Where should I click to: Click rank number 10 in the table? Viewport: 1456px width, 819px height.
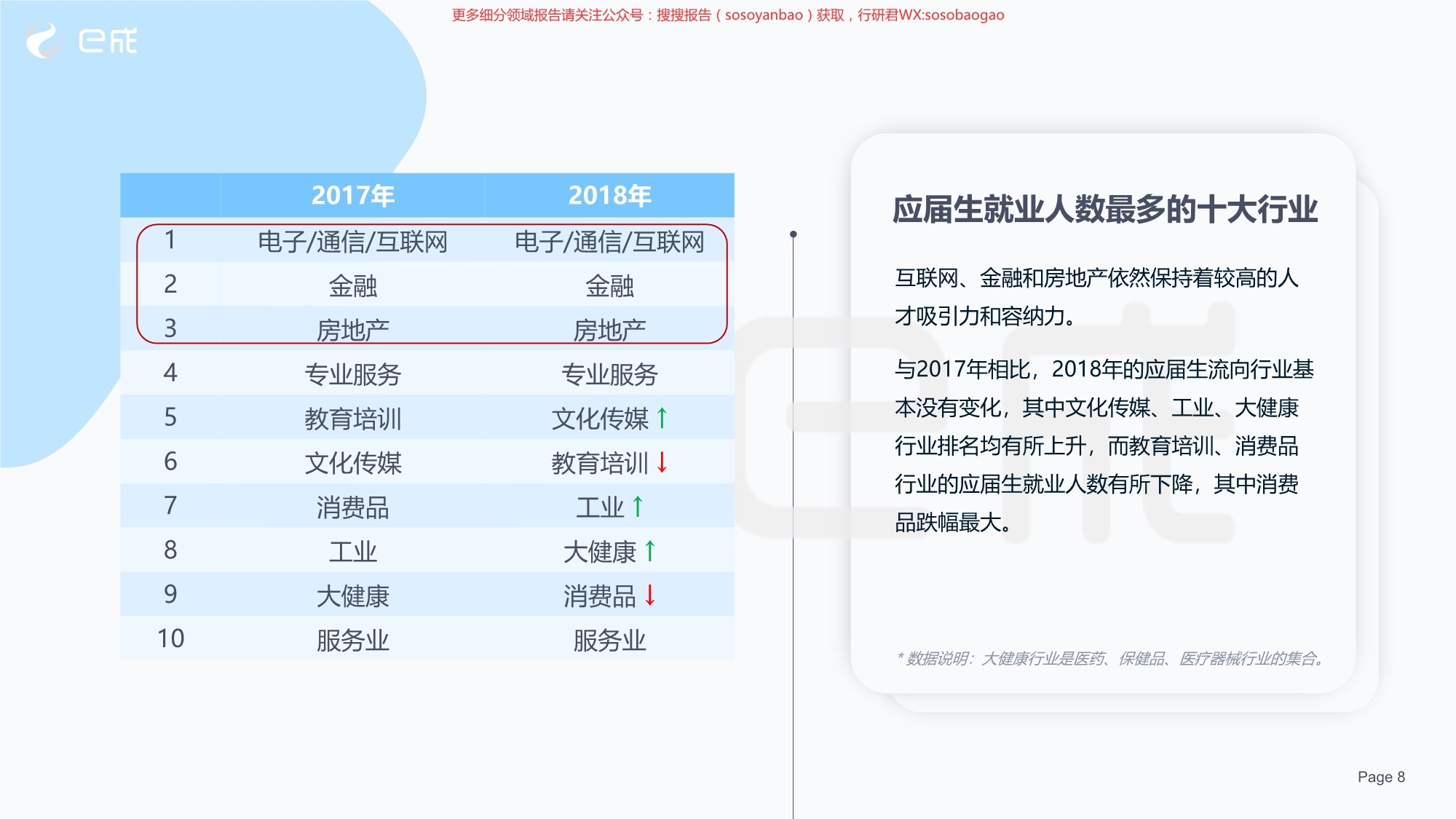pos(170,639)
